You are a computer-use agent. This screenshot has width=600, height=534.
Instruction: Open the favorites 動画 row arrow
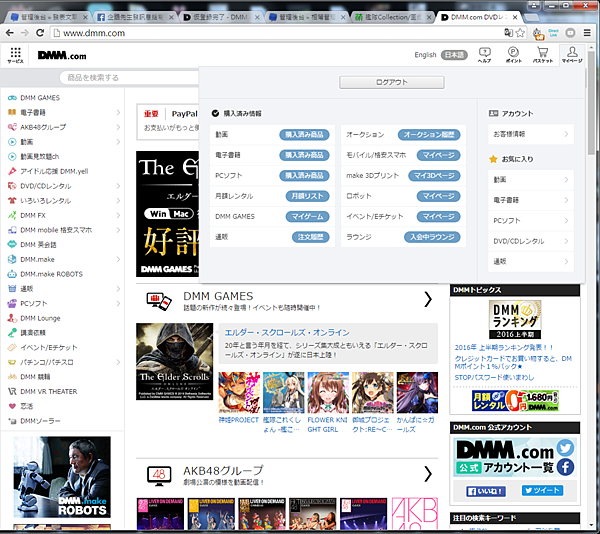[566, 180]
